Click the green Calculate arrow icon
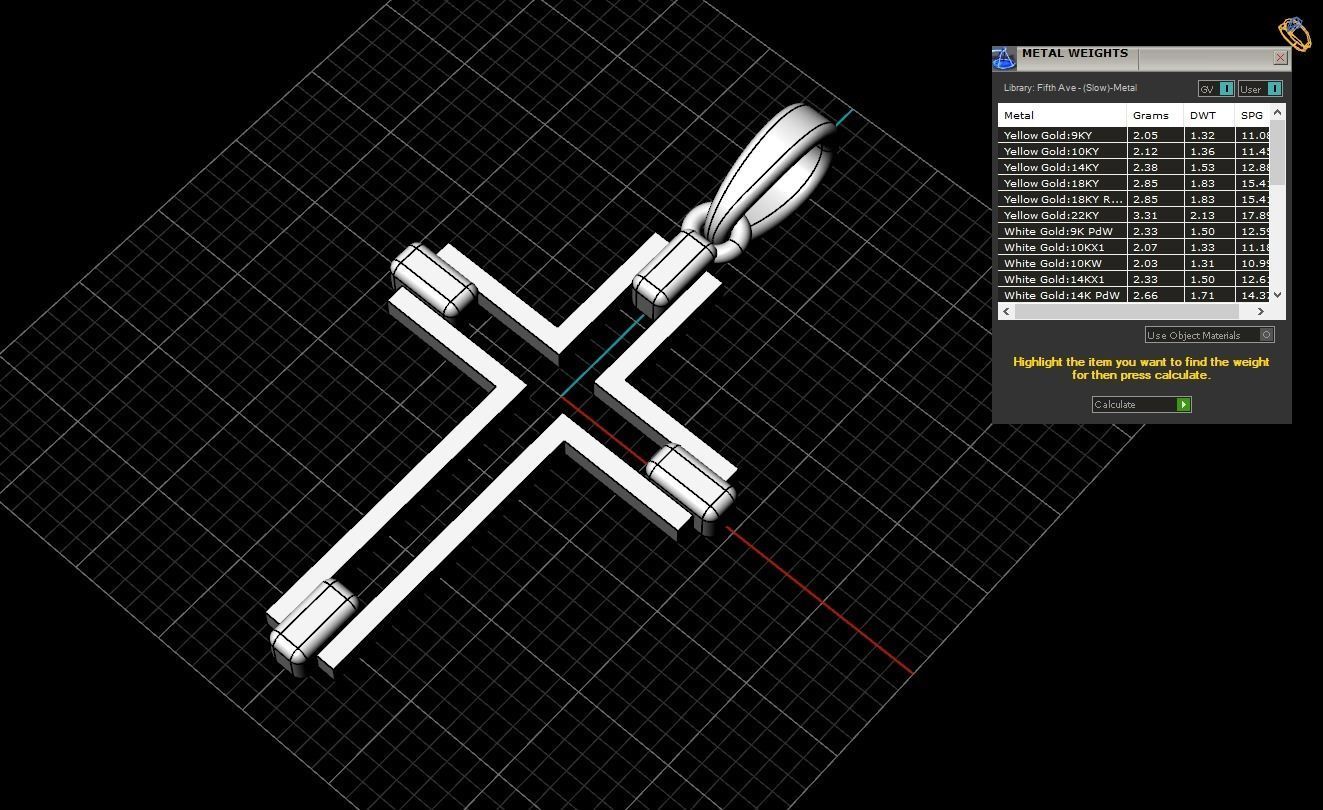 coord(1184,404)
